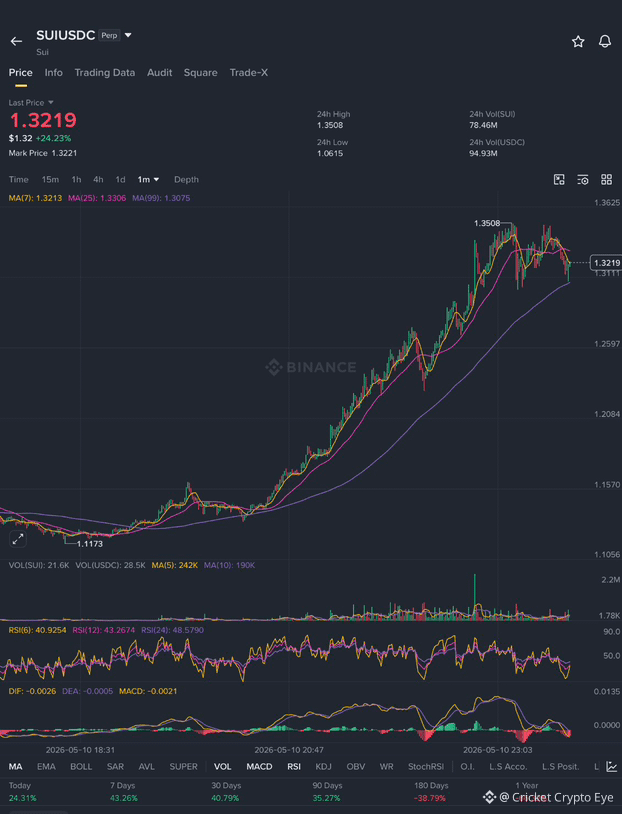The width and height of the screenshot is (622, 814).
Task: Click the 180 Days -38.79% performance
Action: (431, 792)
